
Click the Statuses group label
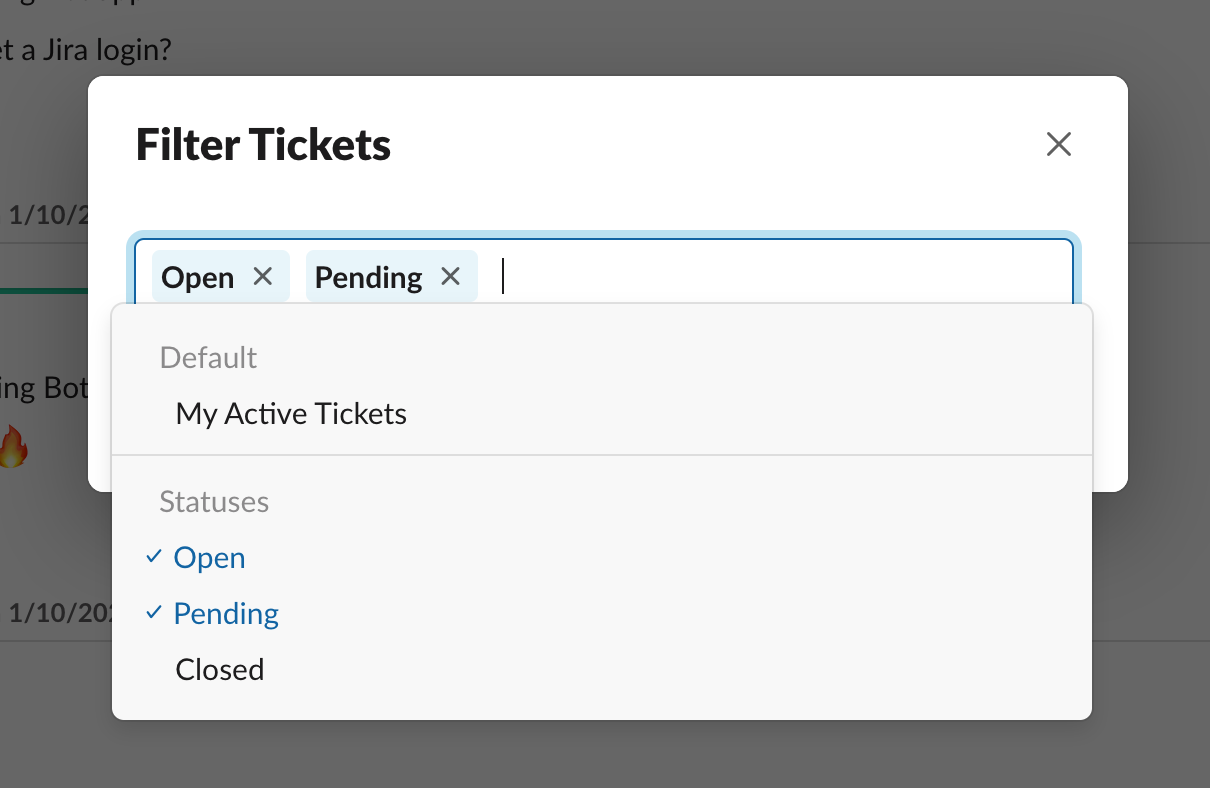214,502
